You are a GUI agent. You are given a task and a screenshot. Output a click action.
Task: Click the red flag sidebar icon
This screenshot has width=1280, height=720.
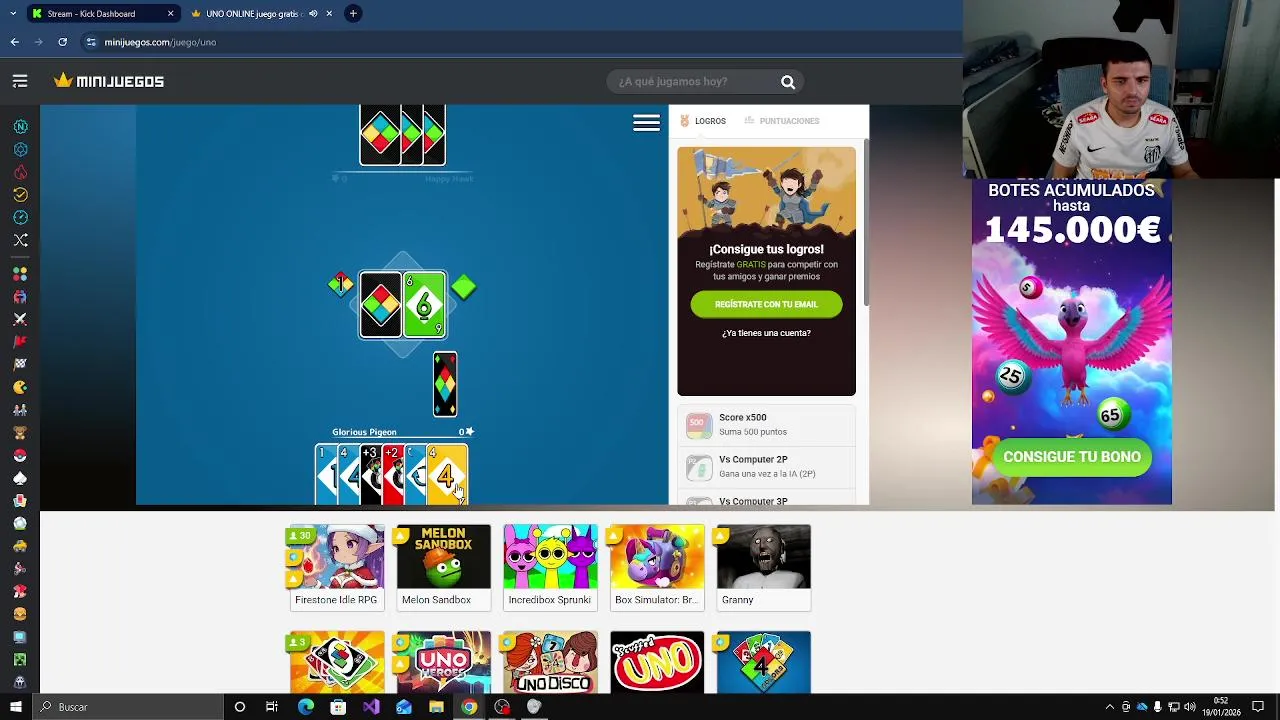pyautogui.click(x=20, y=342)
